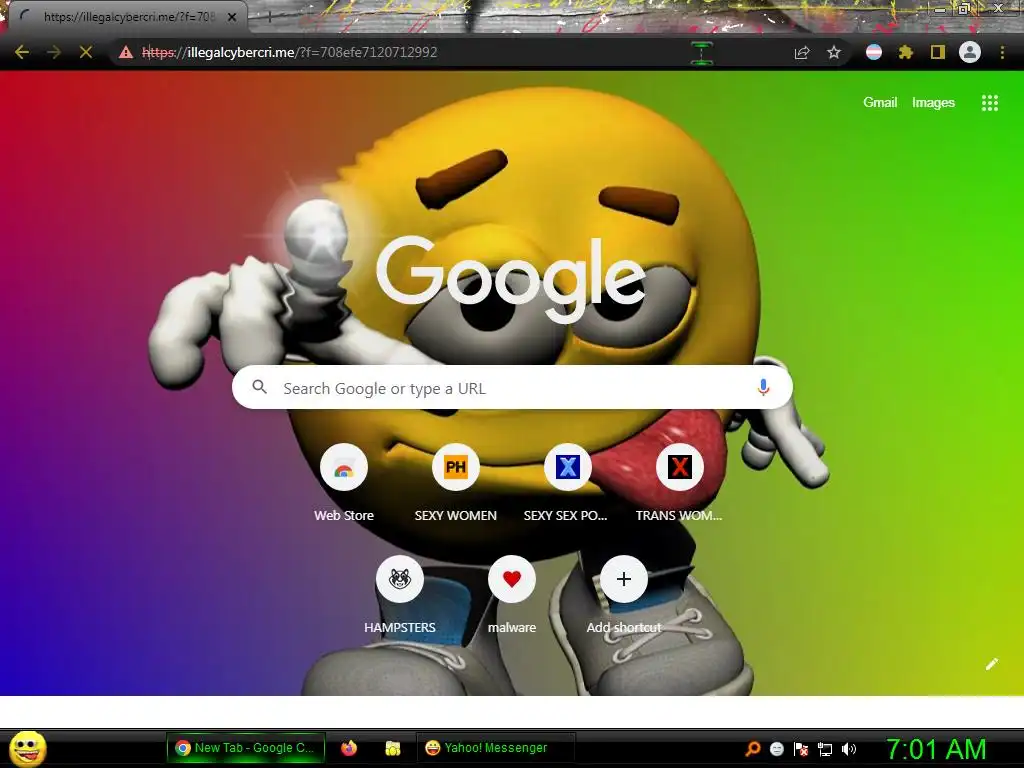
Task: Stop loading the page with X button
Action: pyautogui.click(x=86, y=52)
